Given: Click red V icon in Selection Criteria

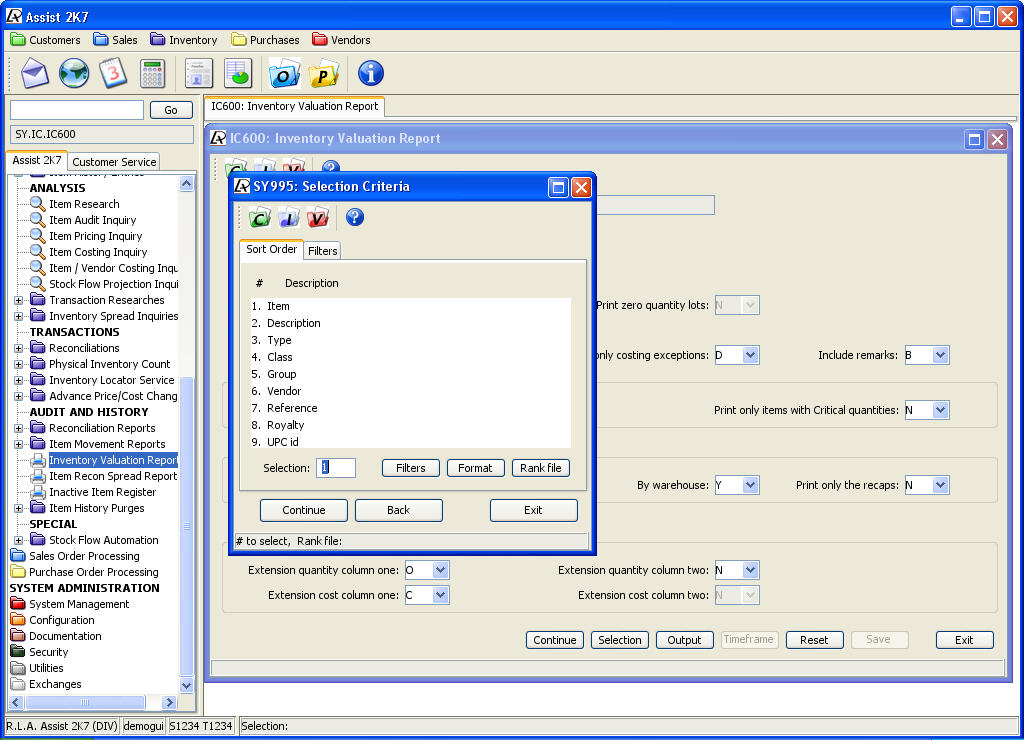Looking at the screenshot, I should (317, 217).
